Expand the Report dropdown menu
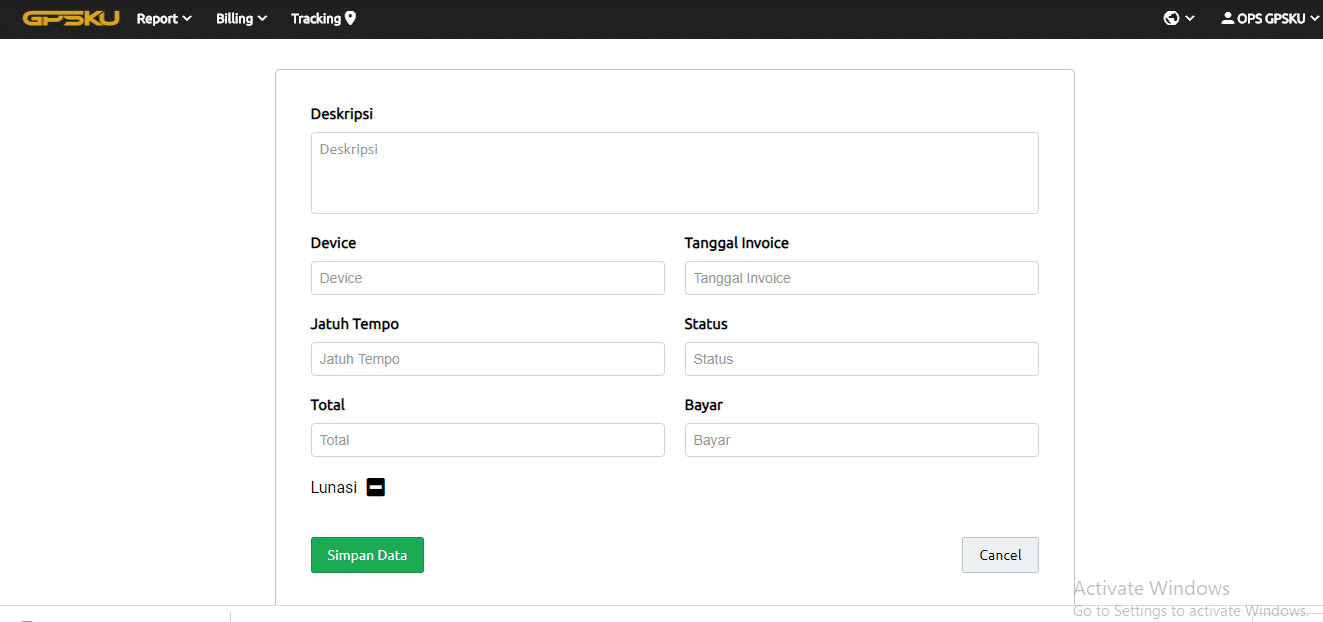 tap(164, 18)
